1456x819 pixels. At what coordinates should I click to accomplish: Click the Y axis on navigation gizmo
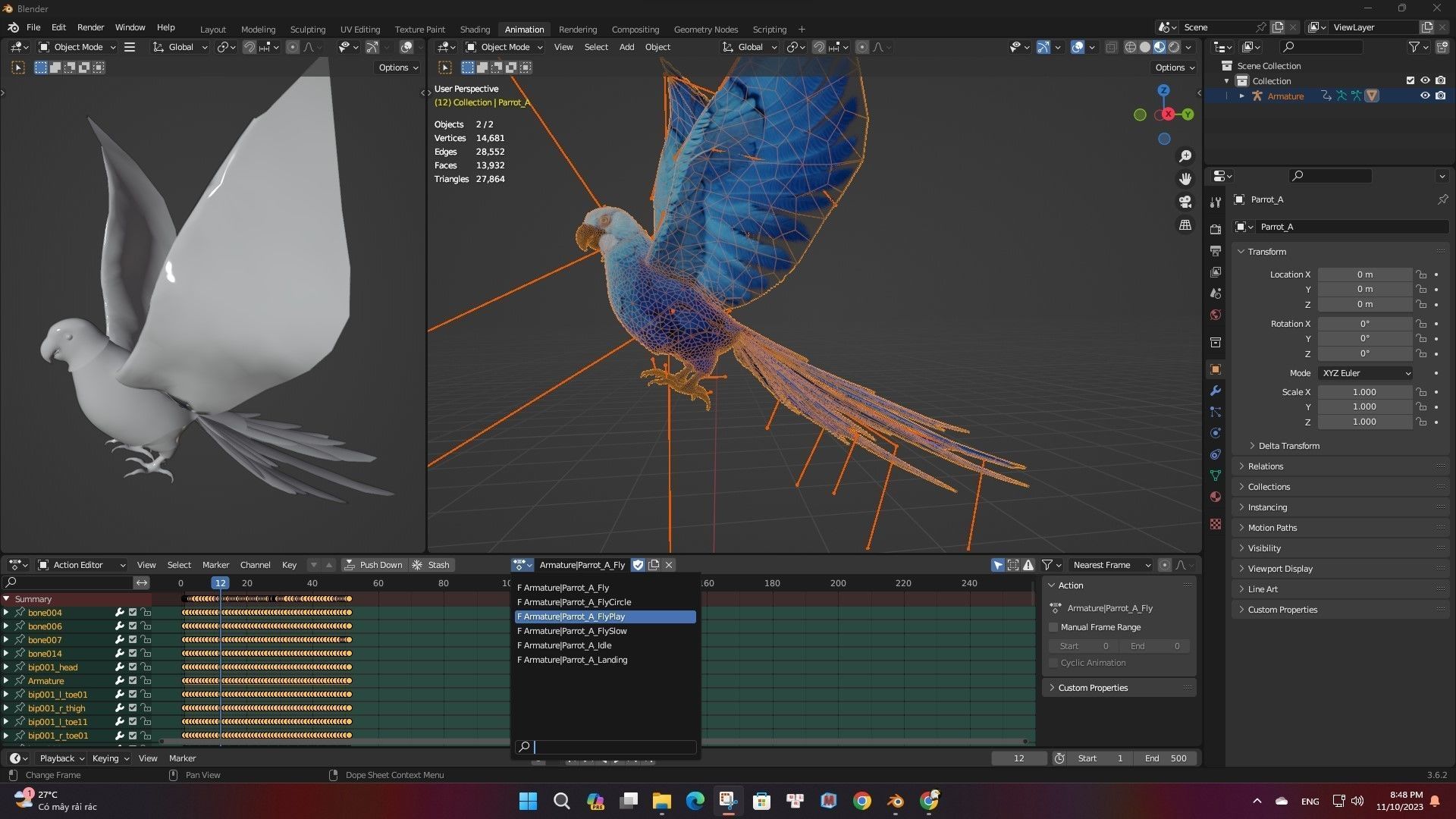tap(1188, 115)
